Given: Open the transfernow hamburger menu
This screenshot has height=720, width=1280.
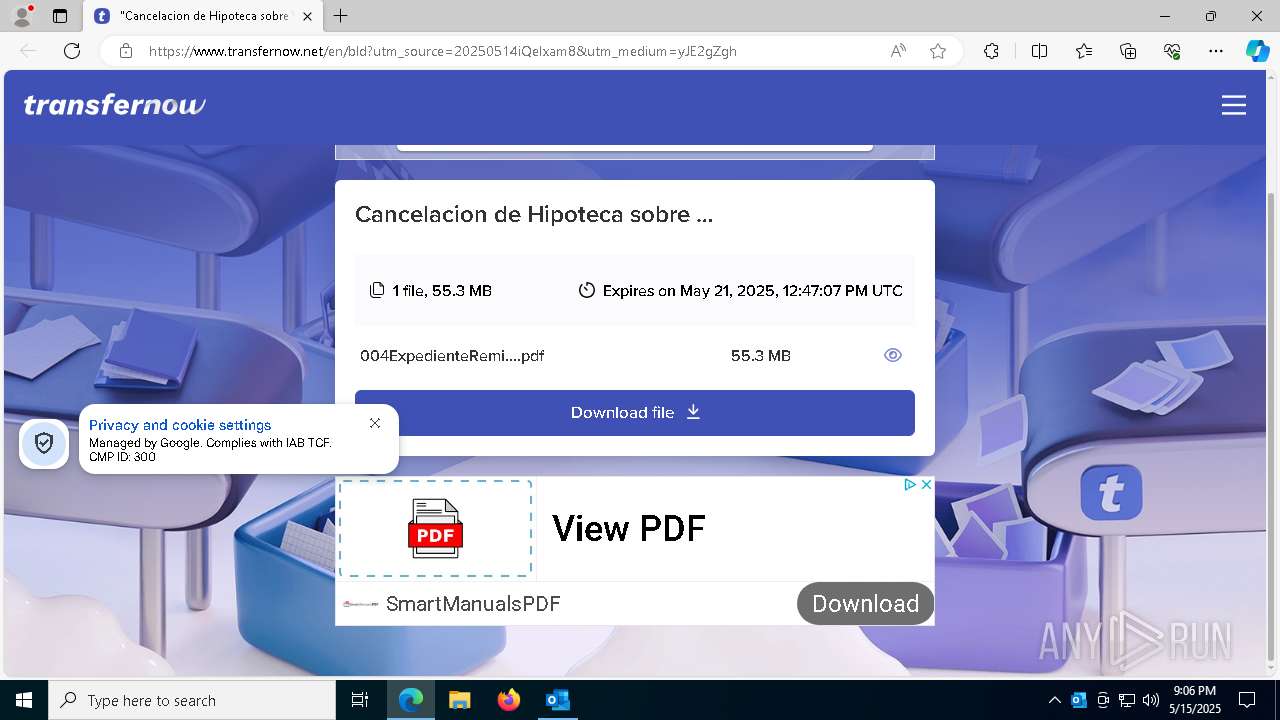Looking at the screenshot, I should pyautogui.click(x=1234, y=105).
